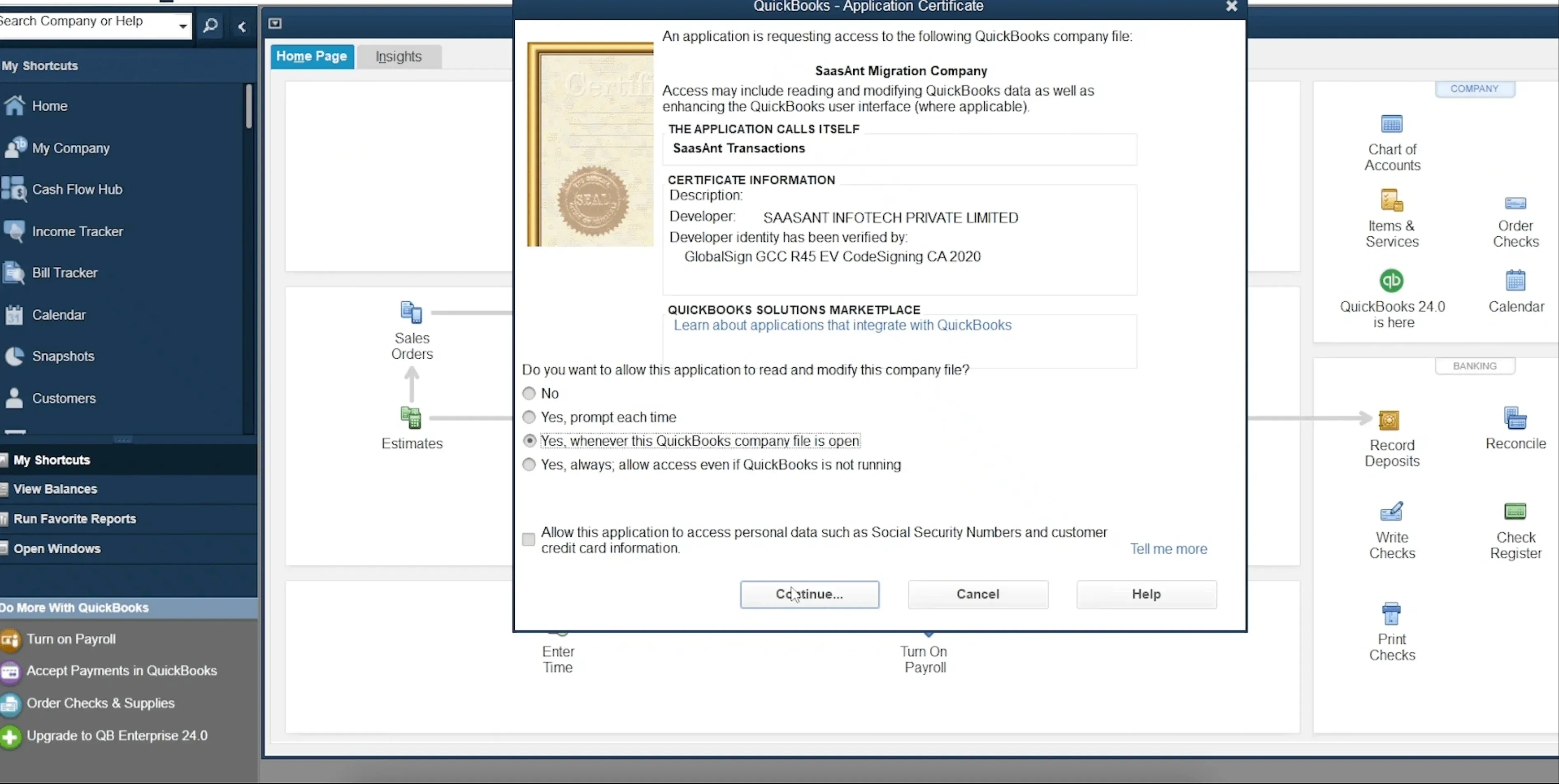This screenshot has height=784, width=1559.
Task: Switch to Home Page tab
Action: 312,56
